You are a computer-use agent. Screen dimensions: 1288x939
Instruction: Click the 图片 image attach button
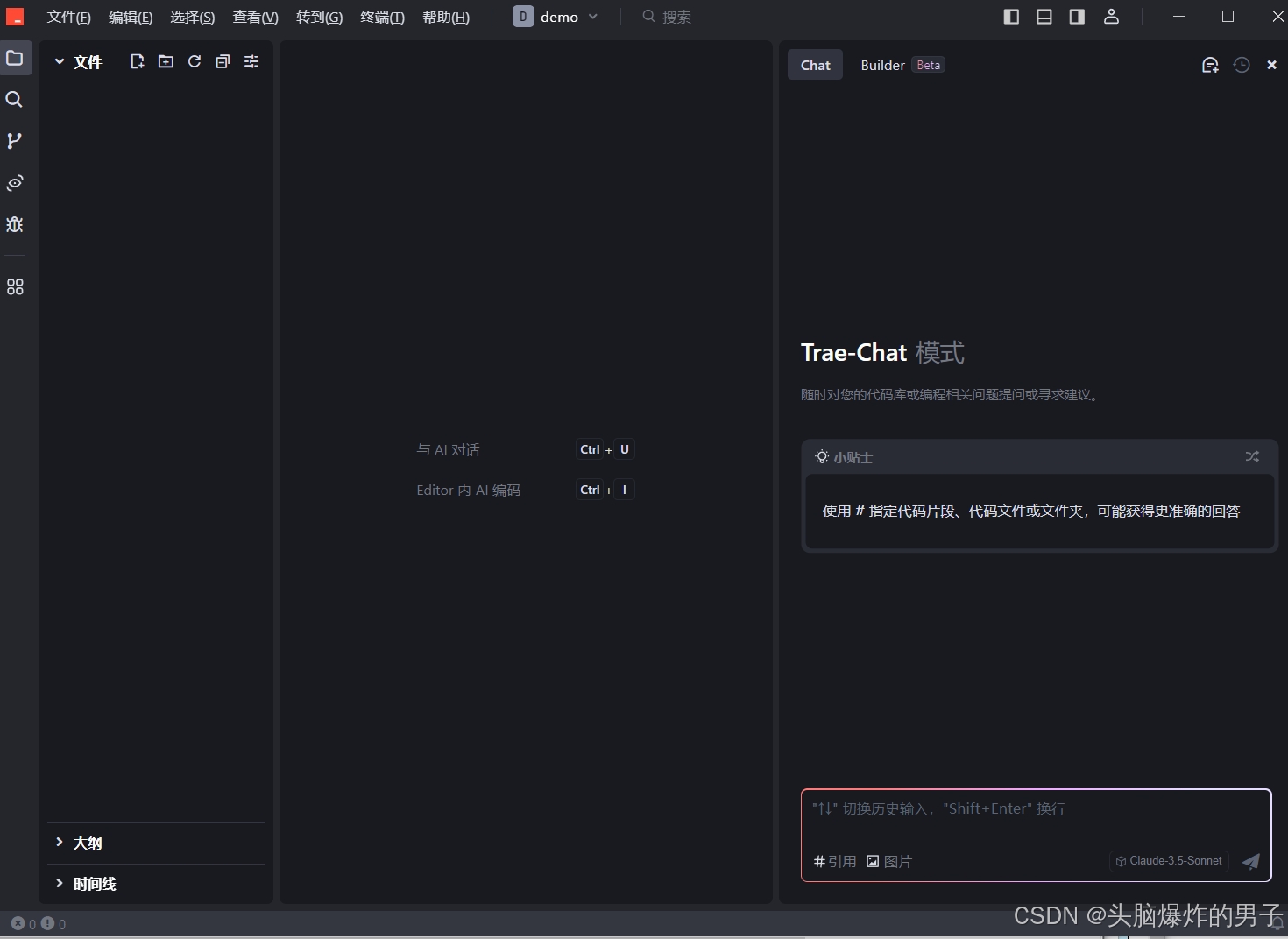889,861
